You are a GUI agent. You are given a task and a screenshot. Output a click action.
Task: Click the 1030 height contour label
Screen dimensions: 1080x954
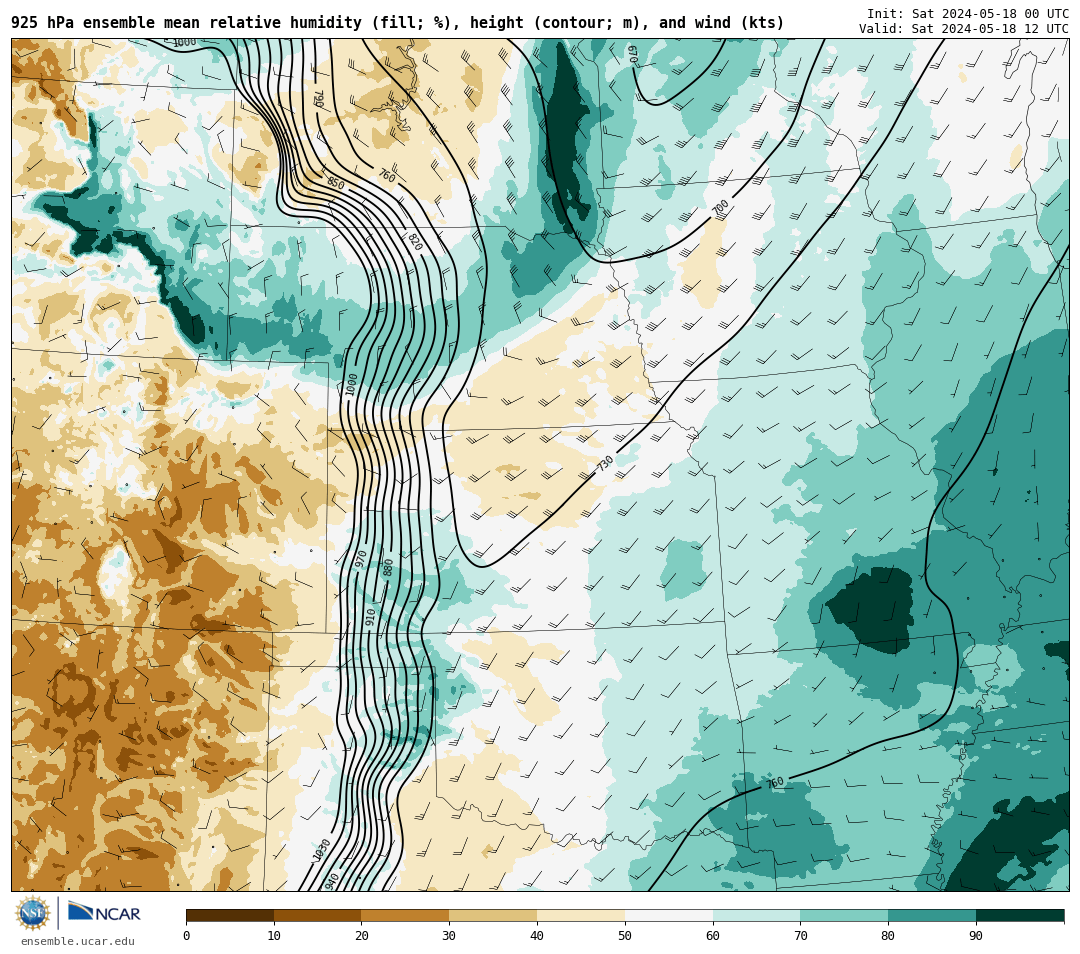[322, 849]
